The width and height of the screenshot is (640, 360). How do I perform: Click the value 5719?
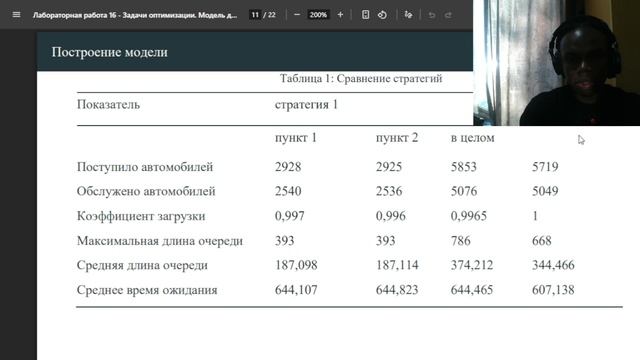(545, 167)
